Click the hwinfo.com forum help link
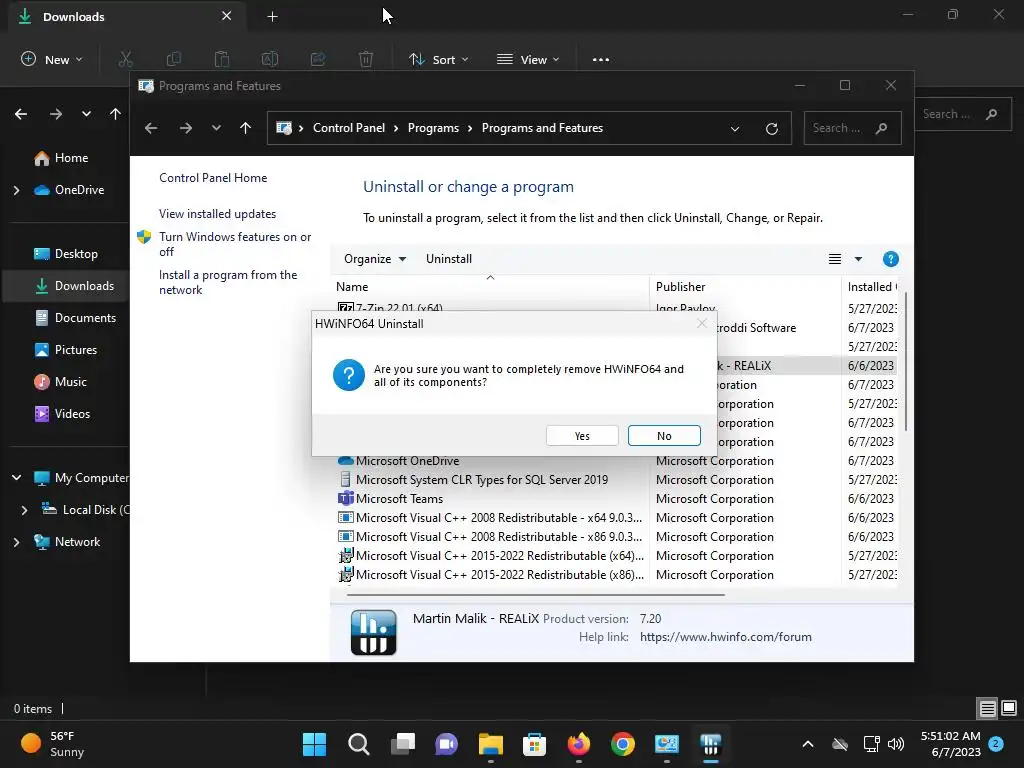This screenshot has height=768, width=1024. (x=726, y=637)
